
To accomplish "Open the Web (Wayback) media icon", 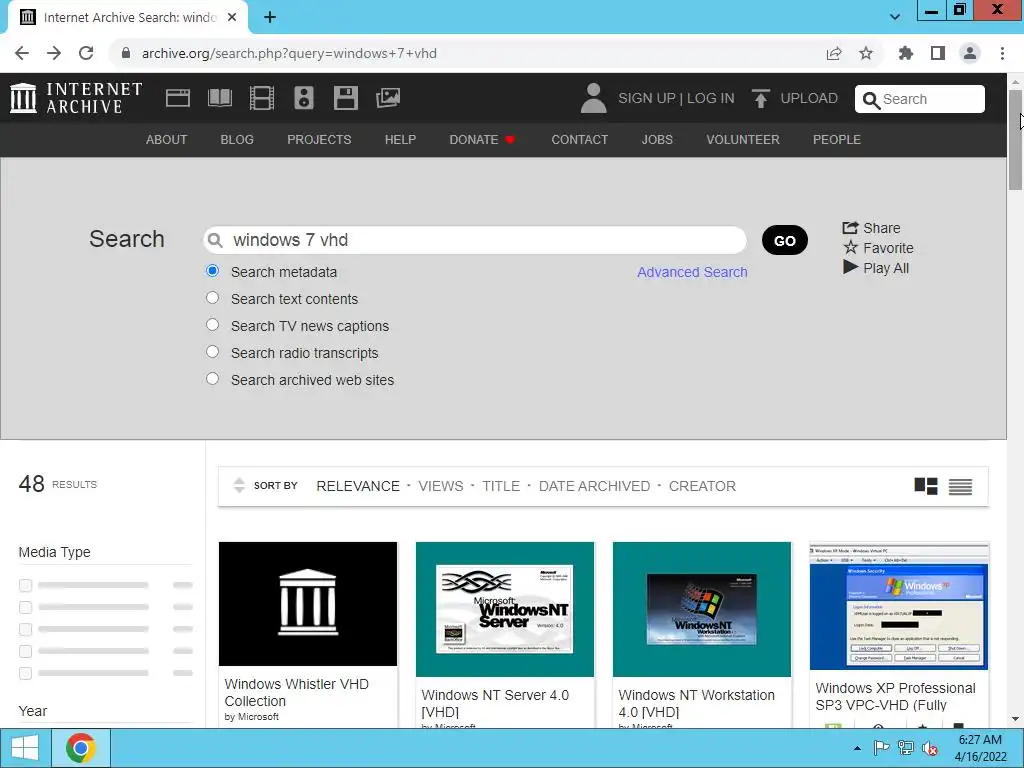I will 178,98.
